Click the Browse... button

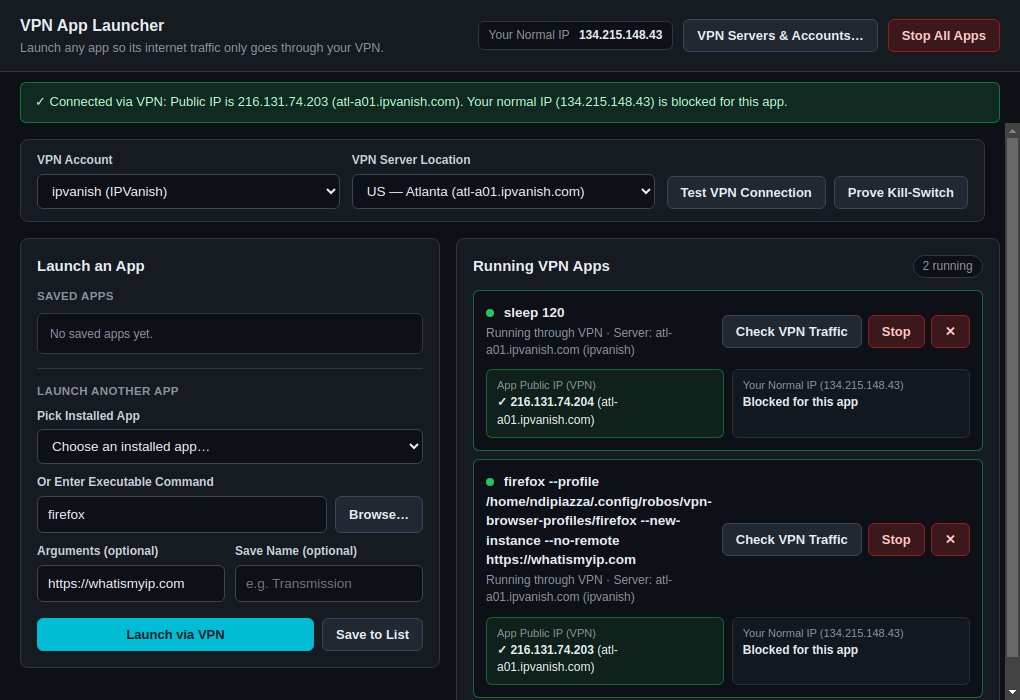(x=379, y=515)
